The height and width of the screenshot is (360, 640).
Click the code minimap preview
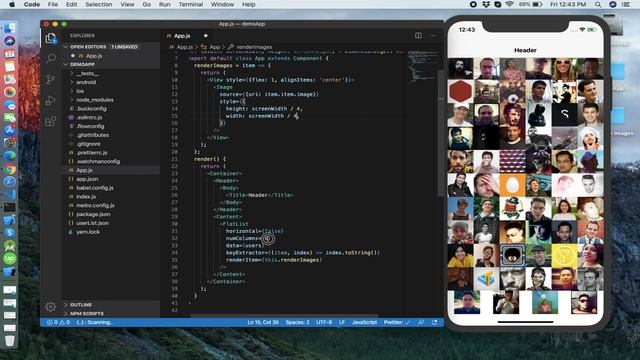(423, 65)
